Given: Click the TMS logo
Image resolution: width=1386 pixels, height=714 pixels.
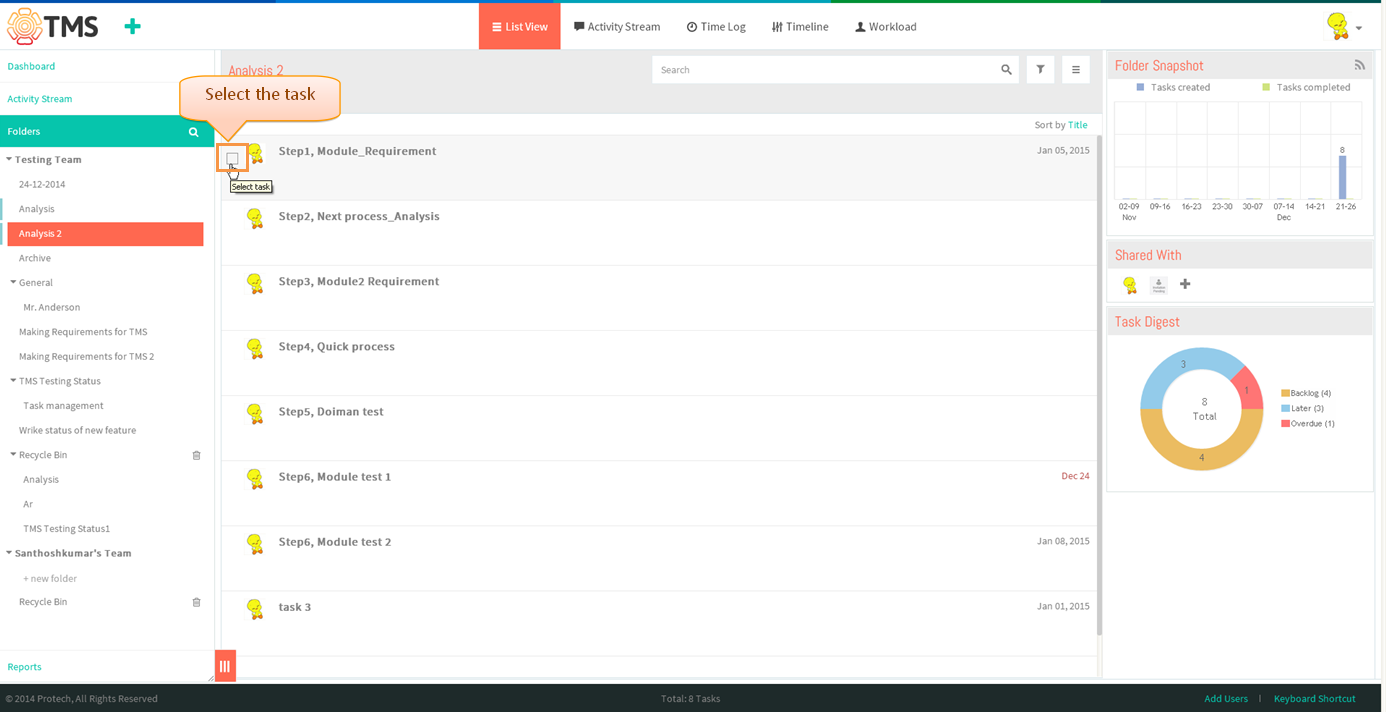Looking at the screenshot, I should tap(52, 27).
